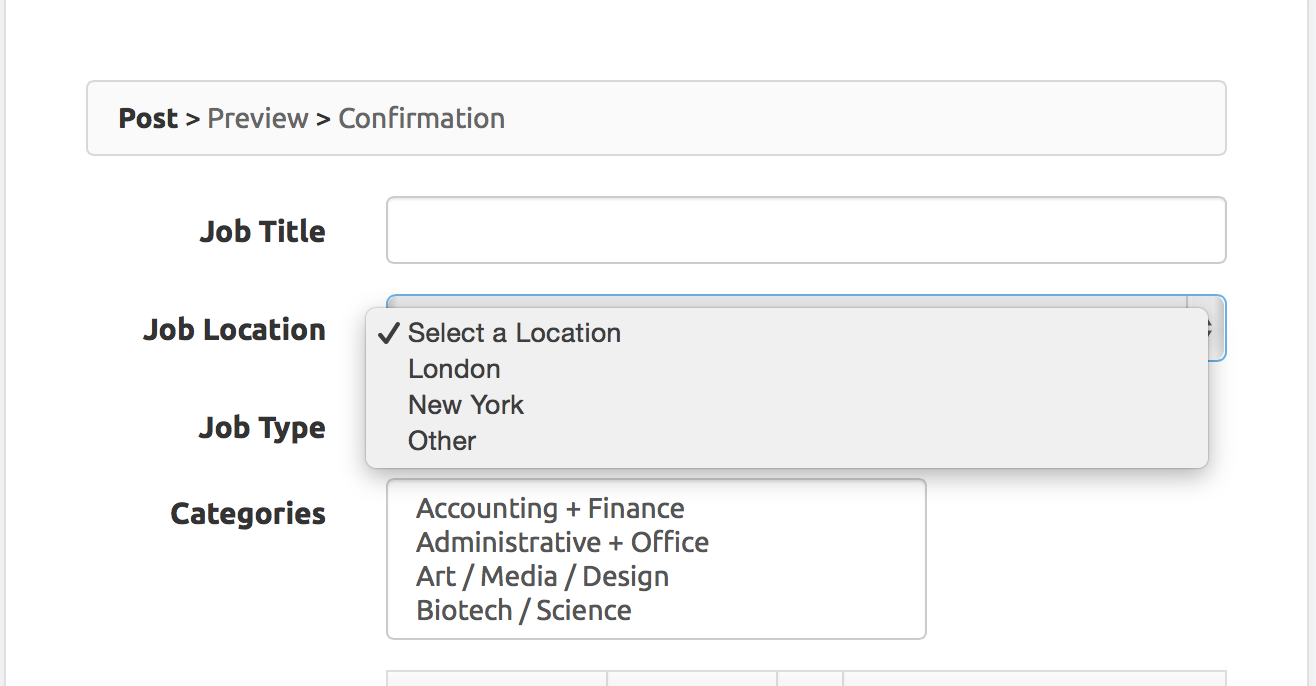Image resolution: width=1316 pixels, height=686 pixels.
Task: Focus the Job Title text field
Action: [x=805, y=230]
